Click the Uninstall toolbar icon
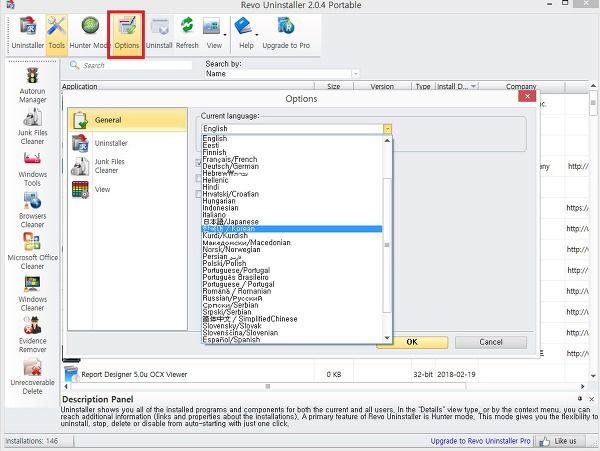Image resolution: width=600 pixels, height=451 pixels. [x=159, y=34]
